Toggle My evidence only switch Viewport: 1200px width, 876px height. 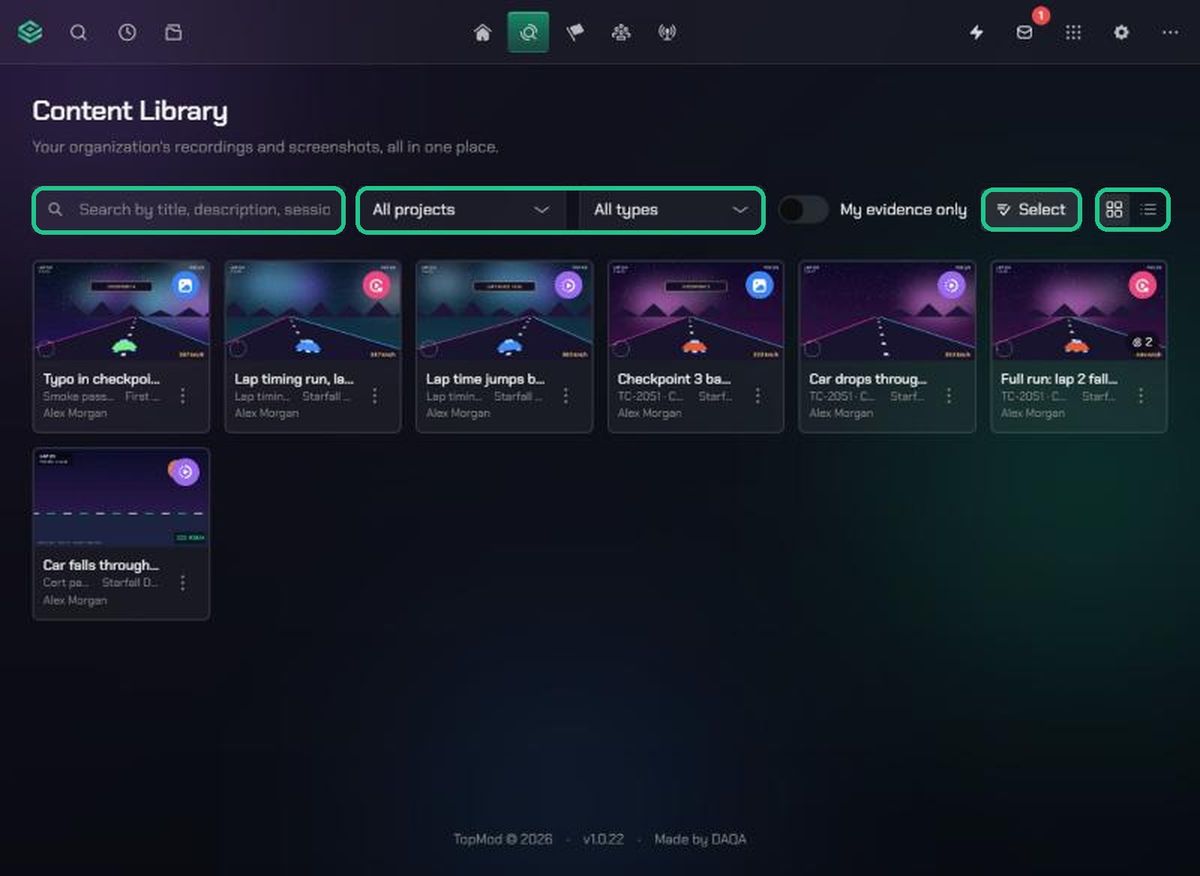pyautogui.click(x=803, y=210)
